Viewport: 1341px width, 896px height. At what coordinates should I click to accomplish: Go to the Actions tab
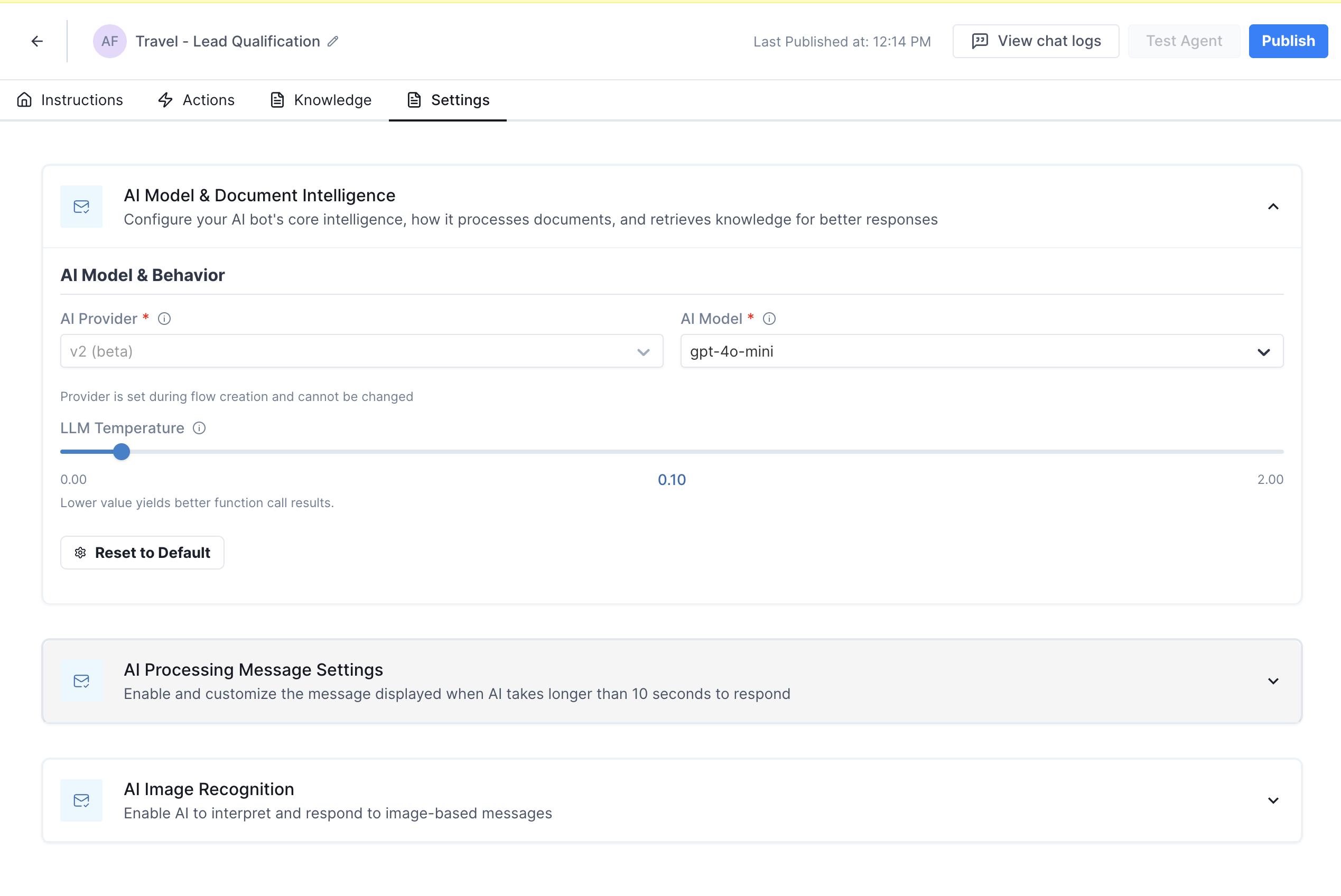pos(196,100)
